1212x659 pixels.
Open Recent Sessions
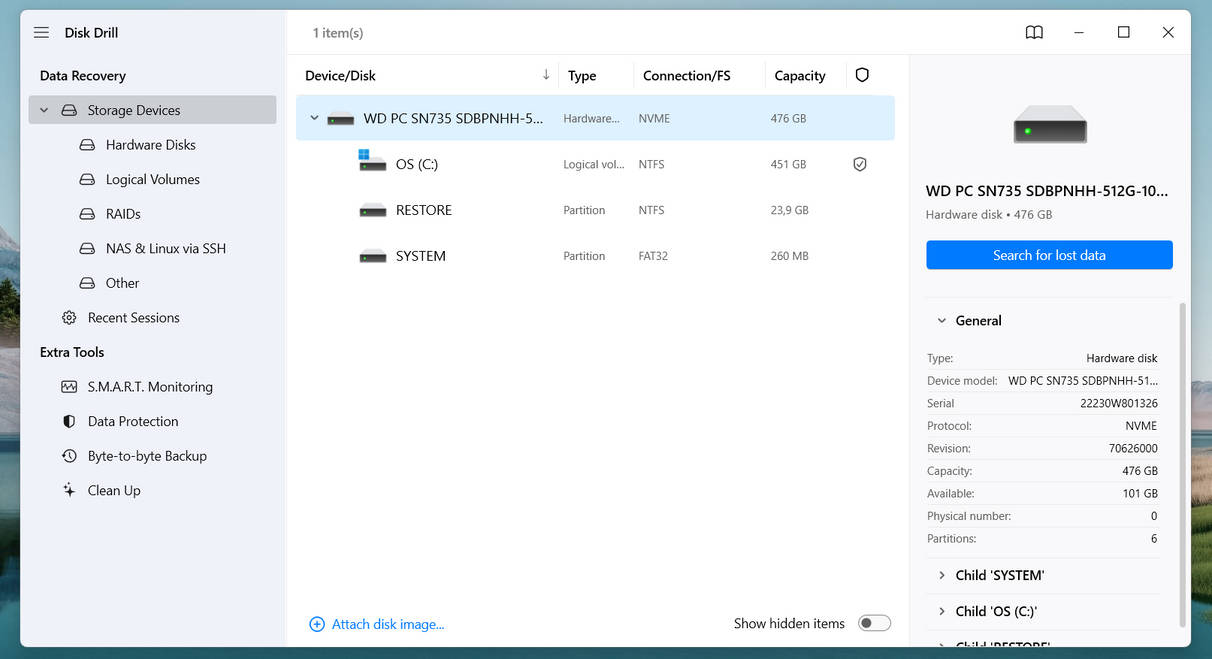134,318
